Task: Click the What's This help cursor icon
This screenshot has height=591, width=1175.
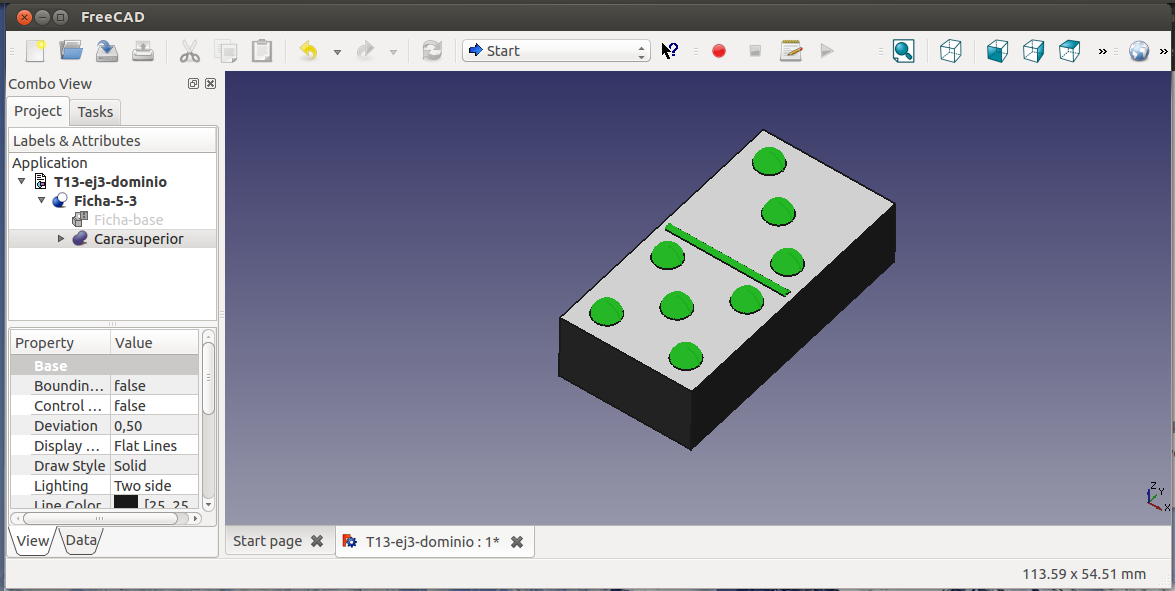Action: (x=671, y=51)
